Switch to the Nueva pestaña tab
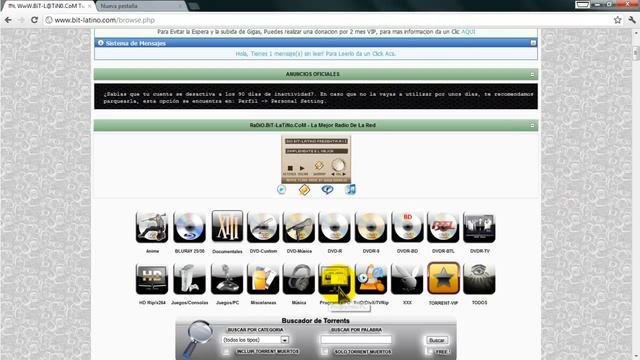The image size is (640, 360). 141,6
